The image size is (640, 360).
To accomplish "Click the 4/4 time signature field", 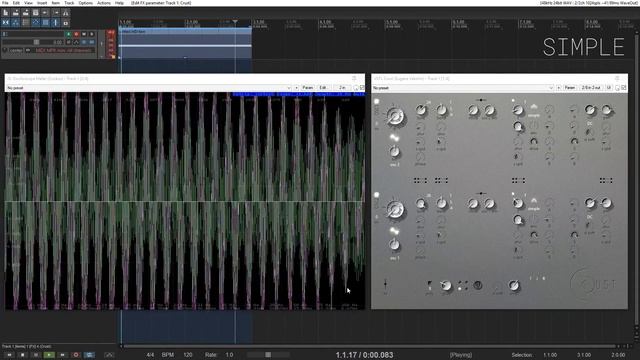I will click(x=150, y=355).
